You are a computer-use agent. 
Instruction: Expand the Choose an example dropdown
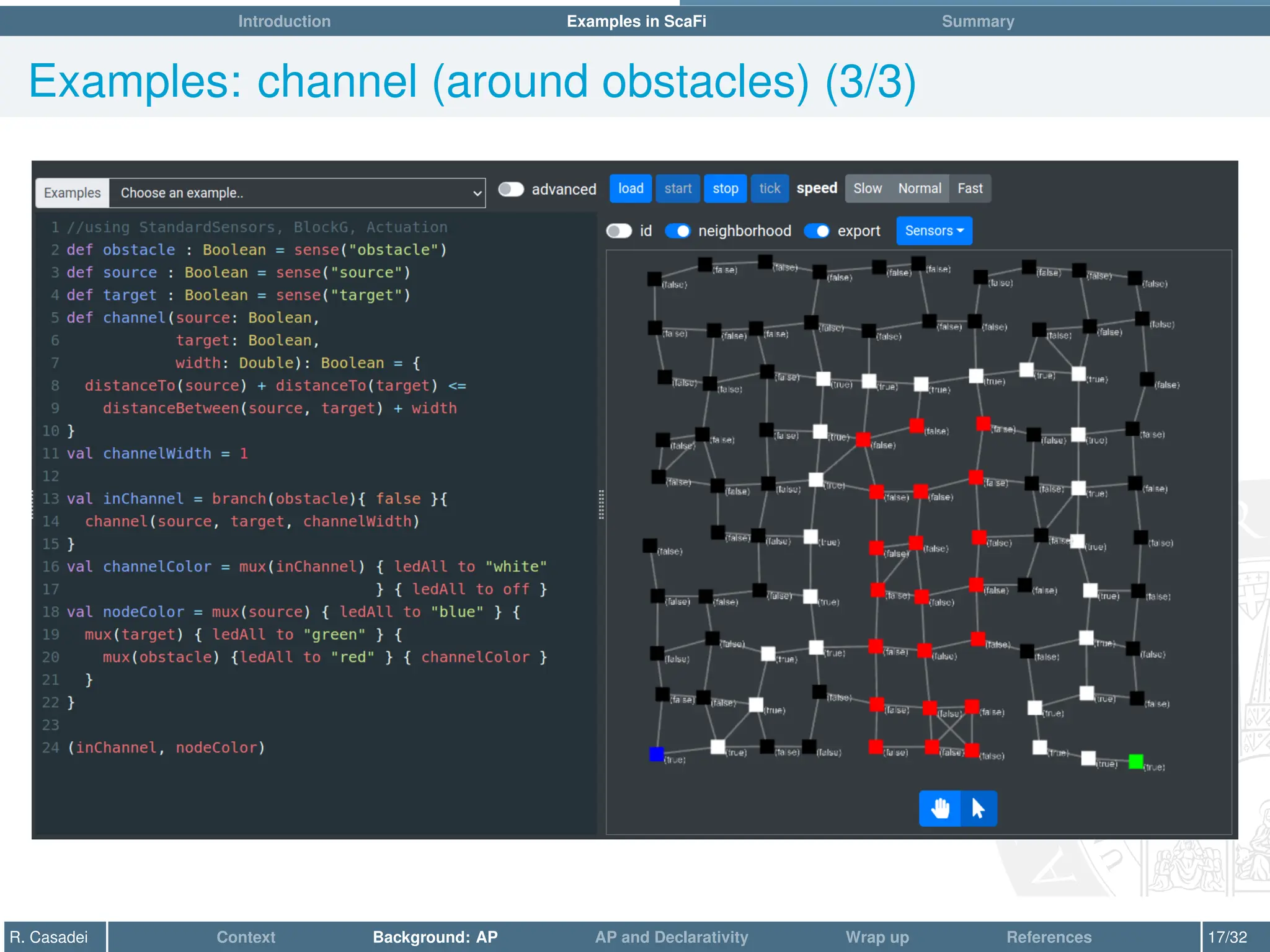[297, 193]
